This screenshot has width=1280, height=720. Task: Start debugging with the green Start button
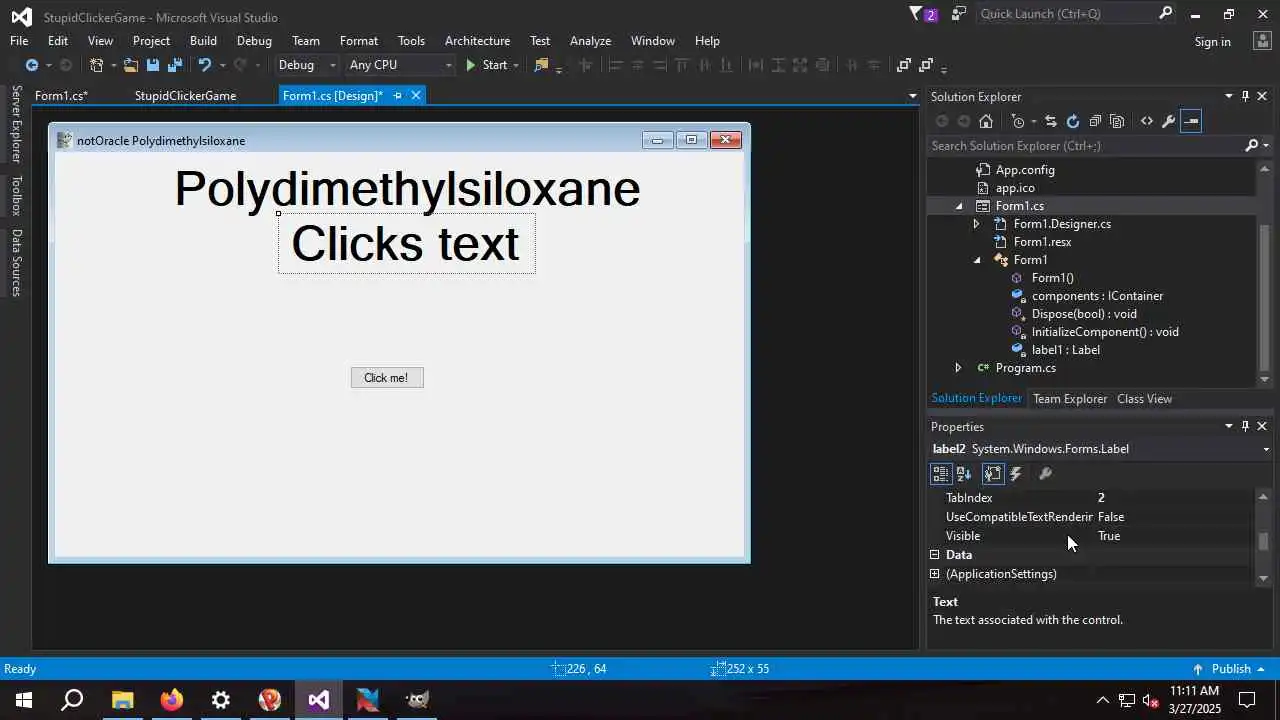[486, 65]
